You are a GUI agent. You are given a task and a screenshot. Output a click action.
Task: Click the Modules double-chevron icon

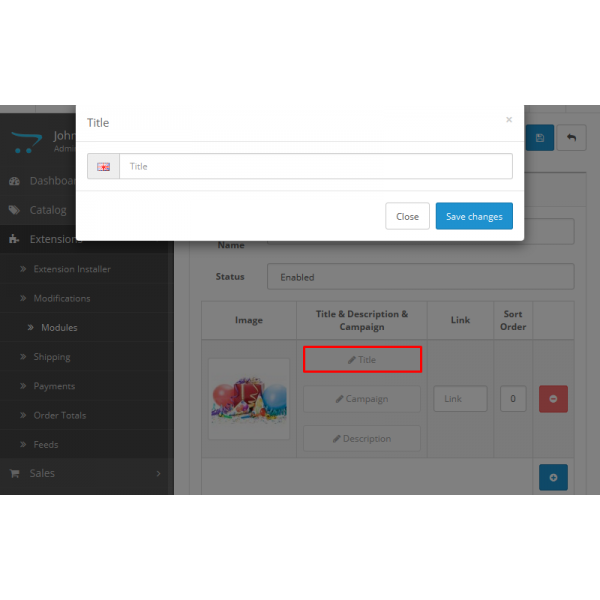[x=31, y=328]
